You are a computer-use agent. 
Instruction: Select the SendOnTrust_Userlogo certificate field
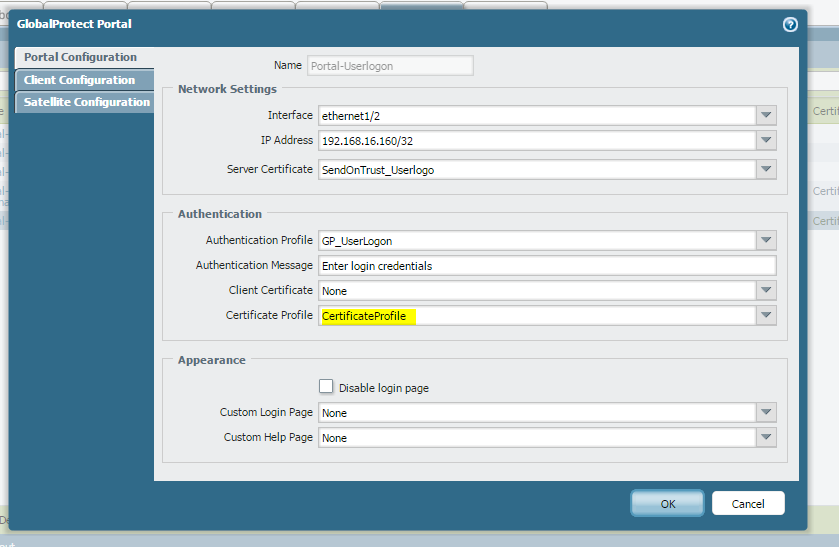pyautogui.click(x=536, y=170)
